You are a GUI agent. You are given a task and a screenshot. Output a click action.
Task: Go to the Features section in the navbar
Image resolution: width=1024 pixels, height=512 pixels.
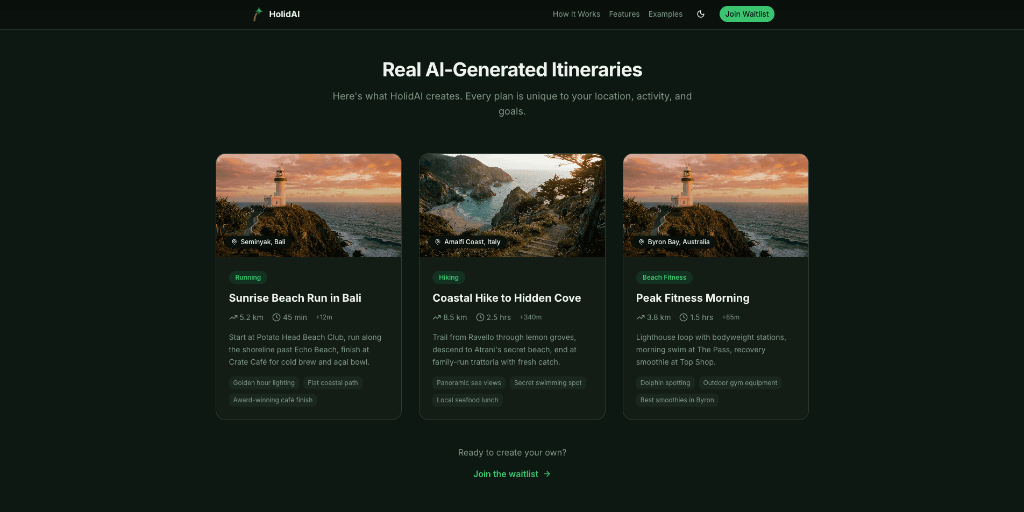click(624, 14)
